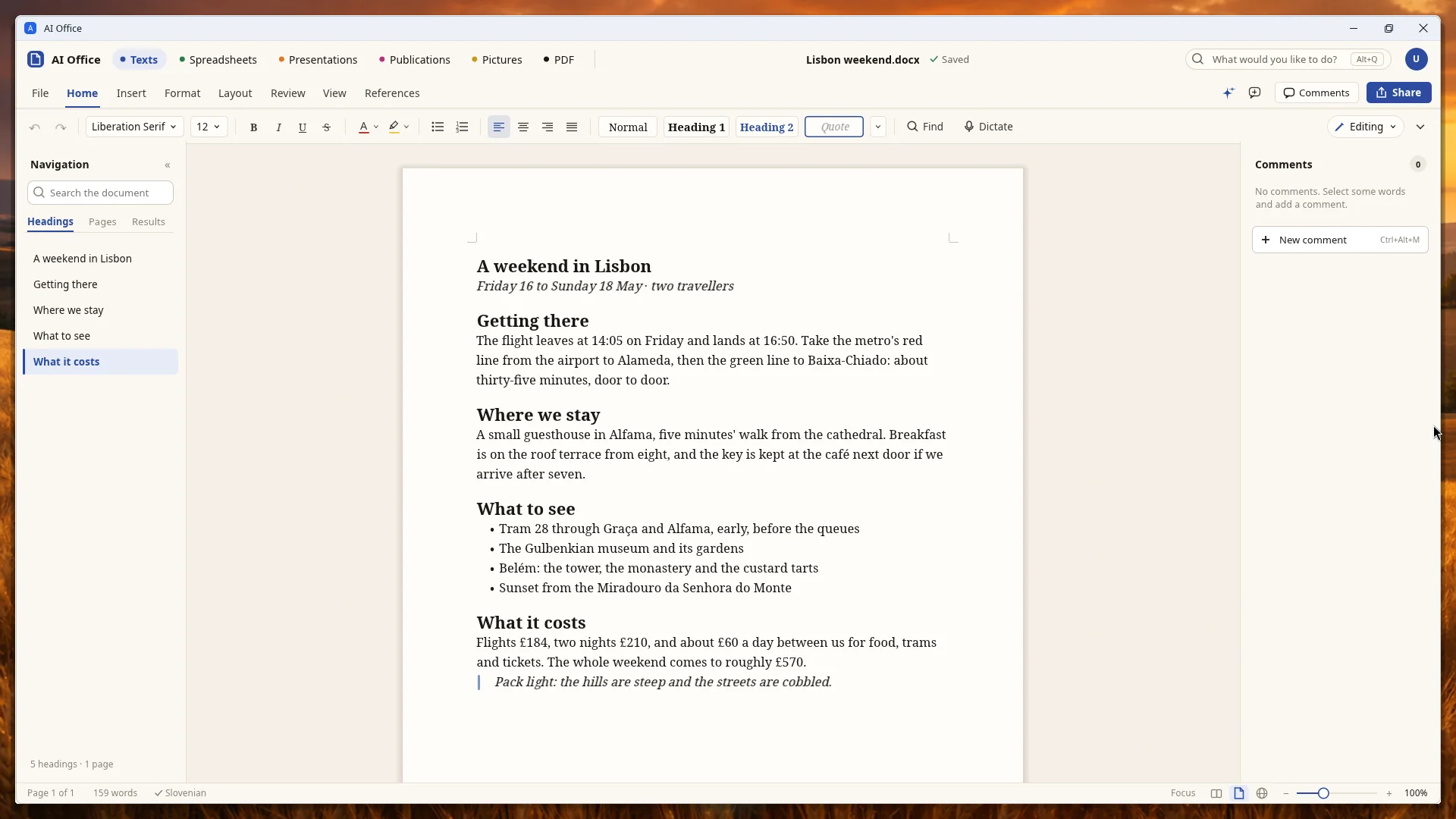Collapse the Navigation panel
This screenshot has width=1456, height=819.
168,165
